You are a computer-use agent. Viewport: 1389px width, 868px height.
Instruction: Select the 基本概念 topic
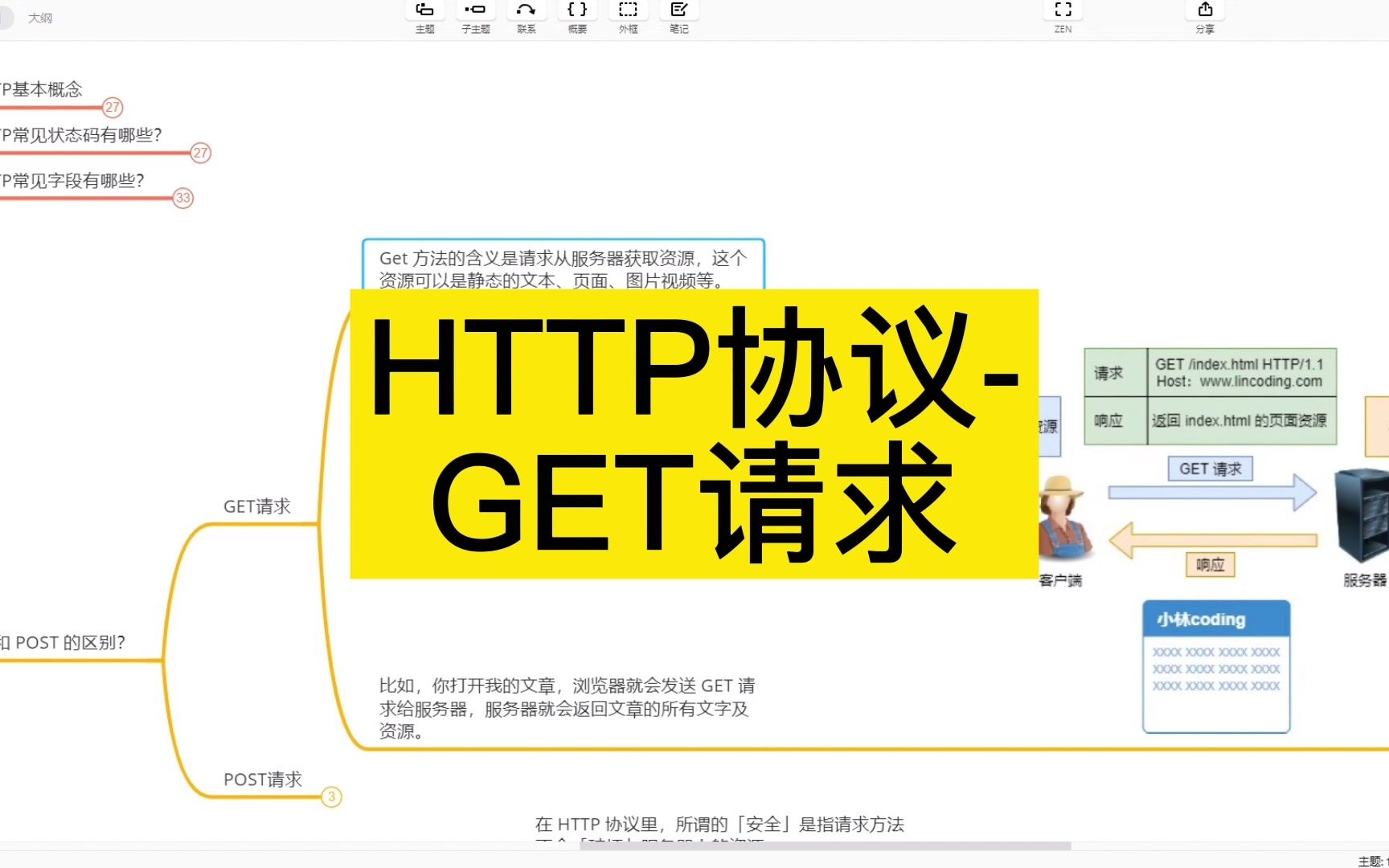click(x=41, y=89)
